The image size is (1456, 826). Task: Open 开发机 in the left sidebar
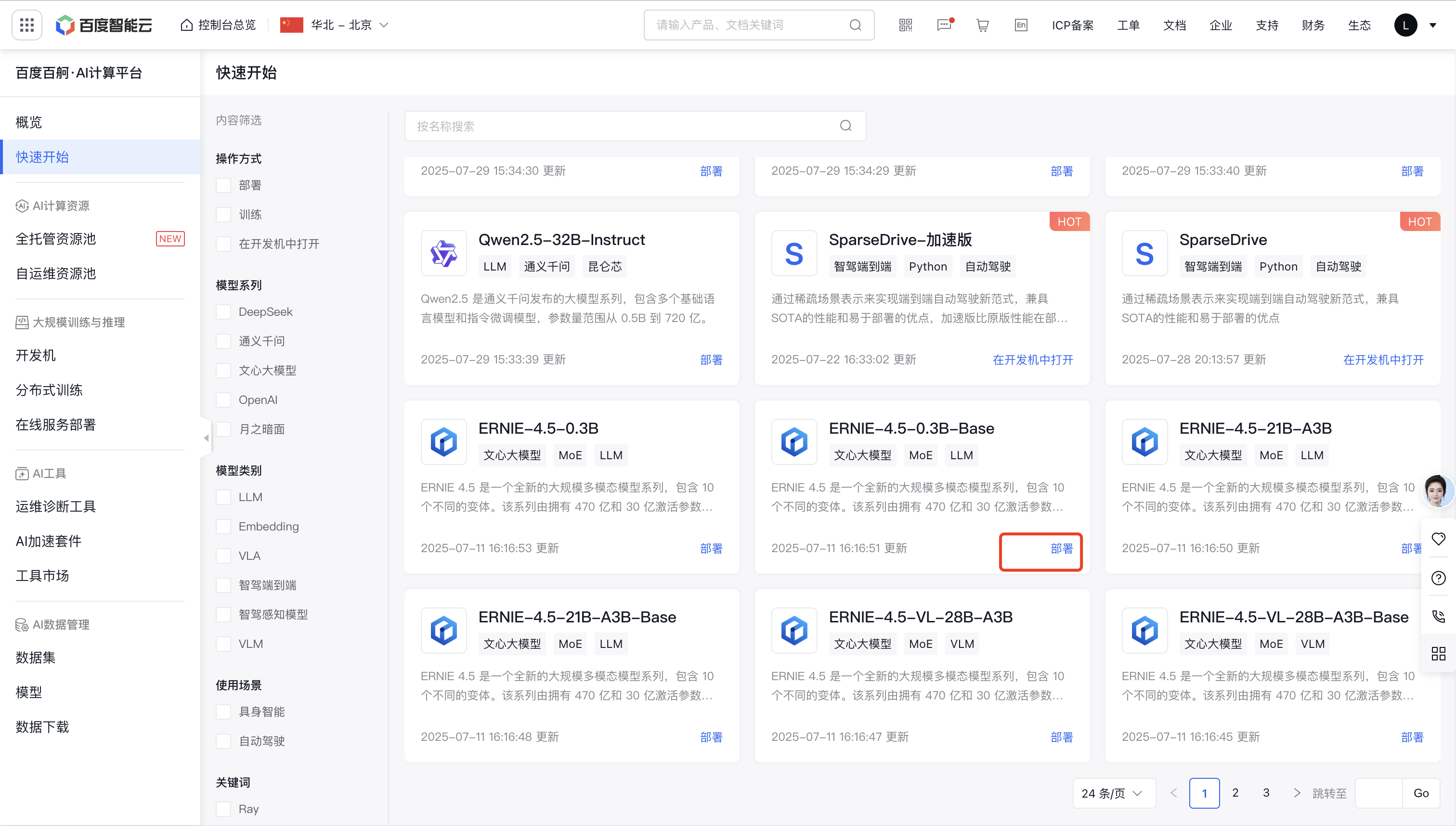[x=36, y=355]
